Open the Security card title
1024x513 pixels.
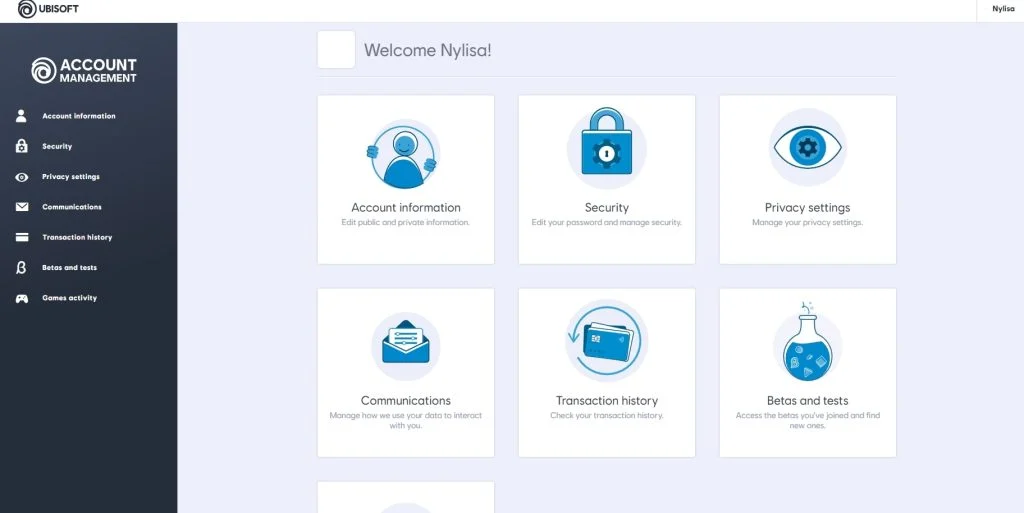pyautogui.click(x=607, y=208)
